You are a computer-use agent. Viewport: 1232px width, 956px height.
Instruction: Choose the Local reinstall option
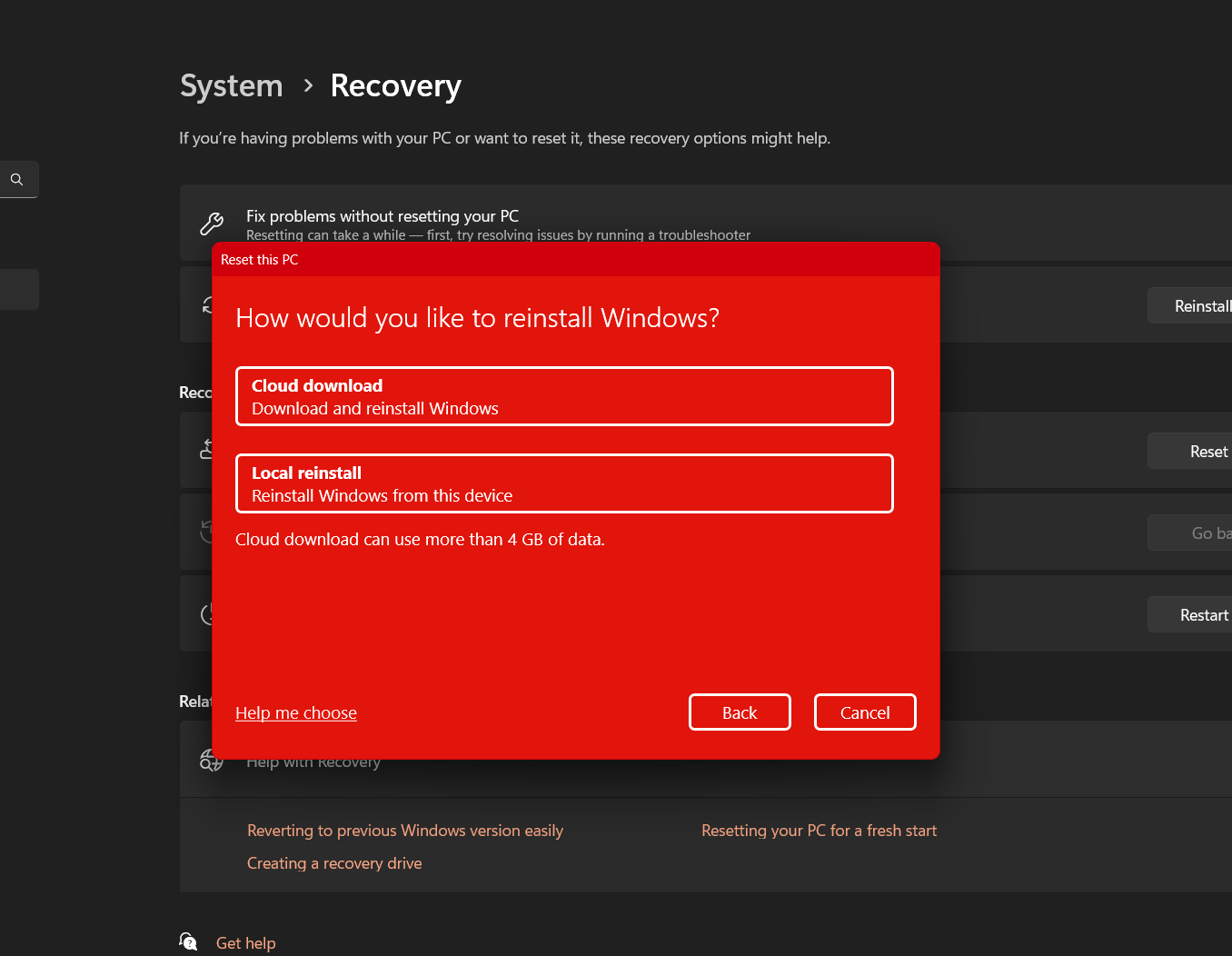564,483
